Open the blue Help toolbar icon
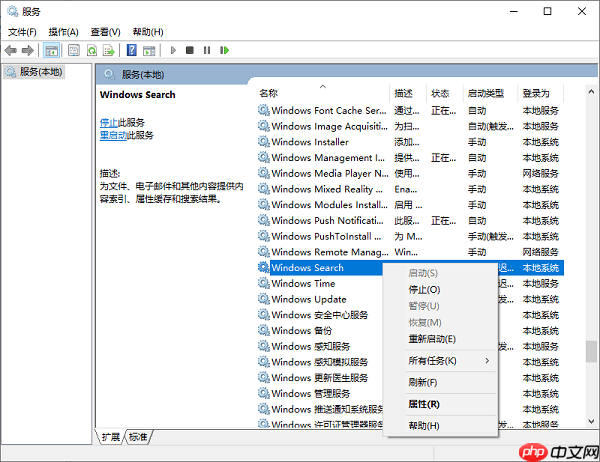Image resolution: width=600 pixels, height=462 pixels. coord(132,50)
